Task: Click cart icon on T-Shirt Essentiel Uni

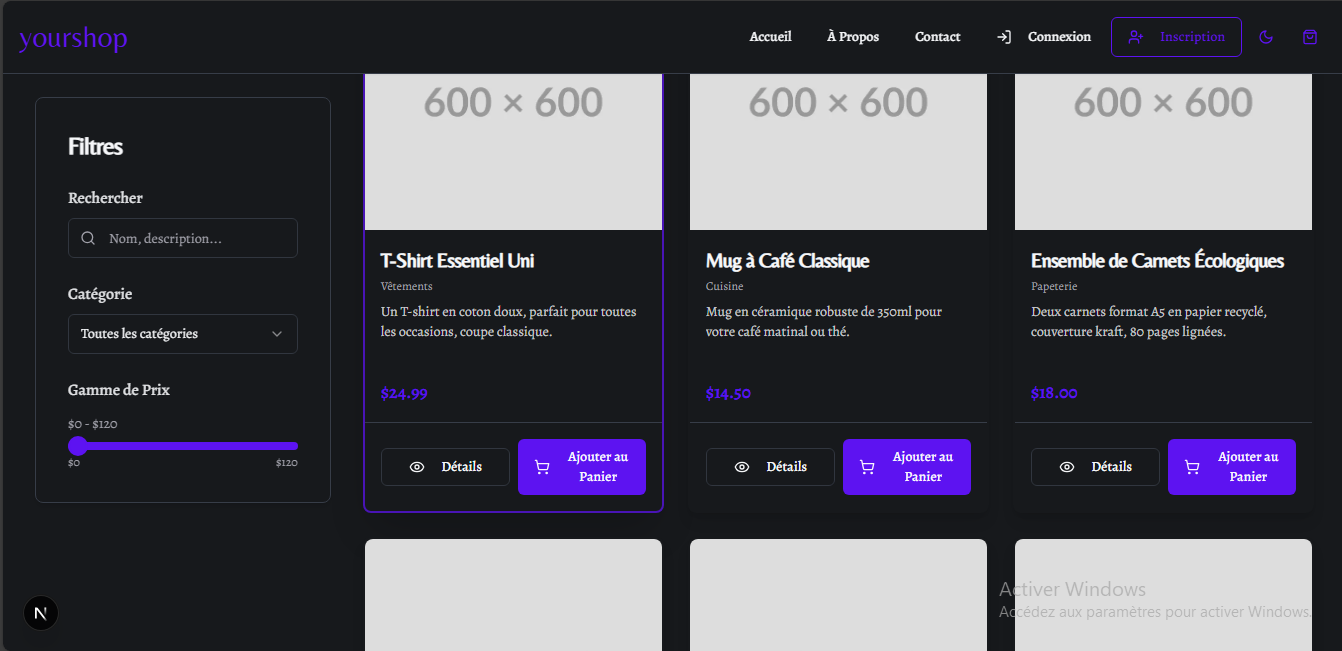Action: click(x=542, y=467)
